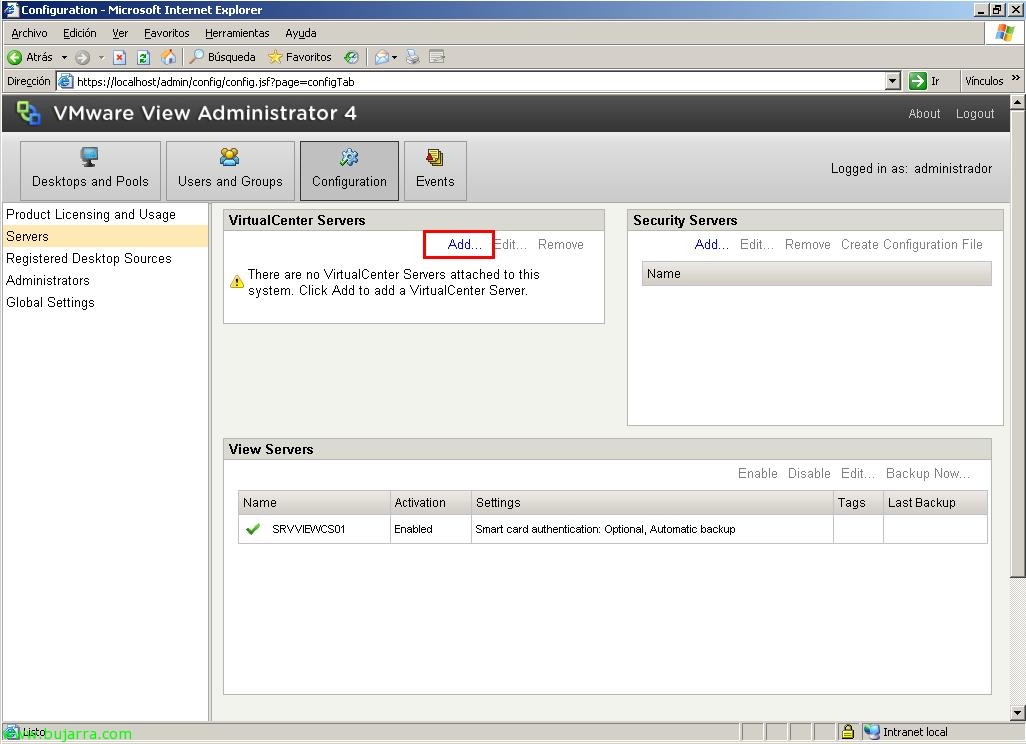Click Backup Now in View Servers

tap(928, 473)
